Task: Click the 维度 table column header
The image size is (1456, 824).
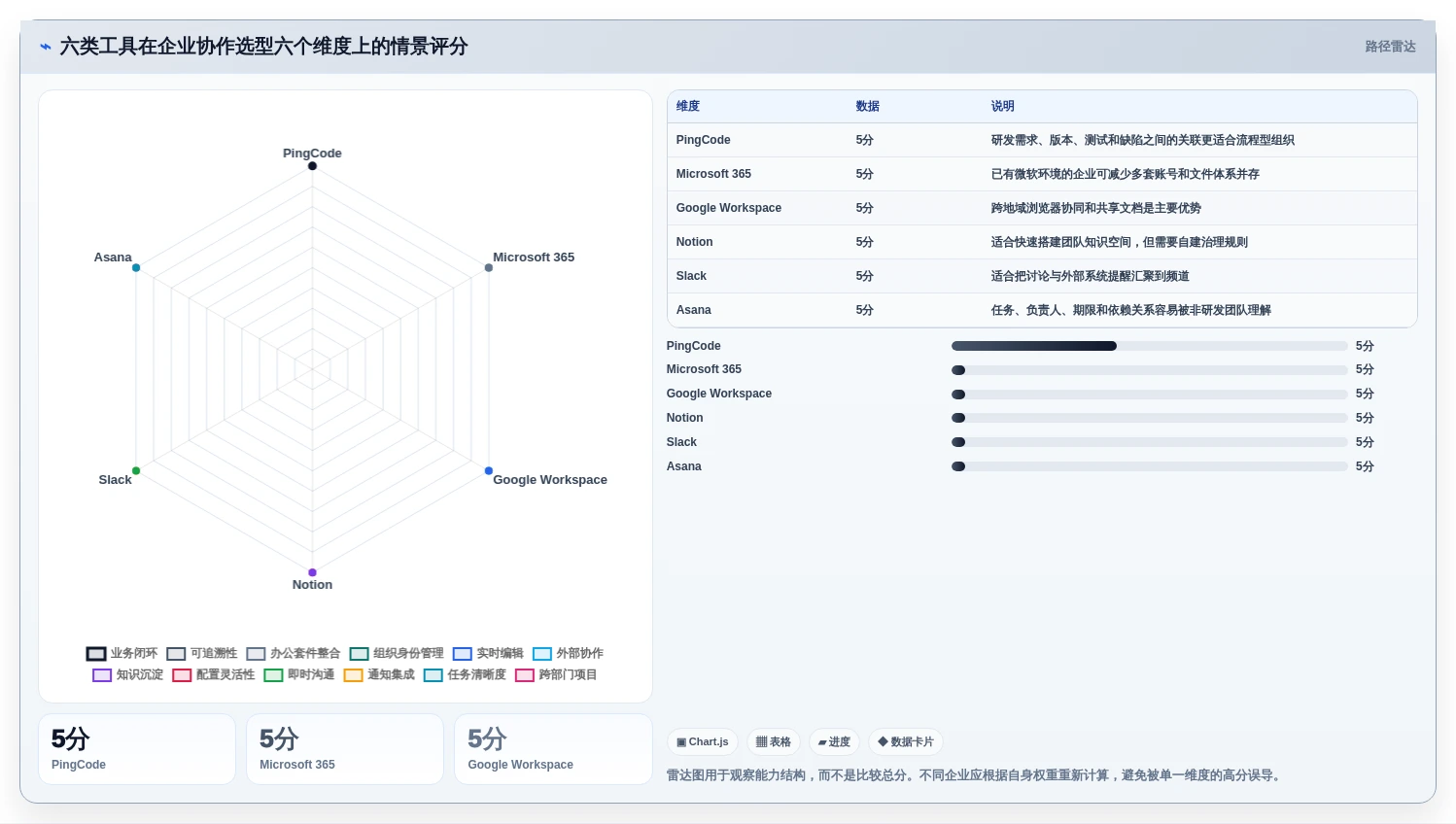Action: [688, 107]
